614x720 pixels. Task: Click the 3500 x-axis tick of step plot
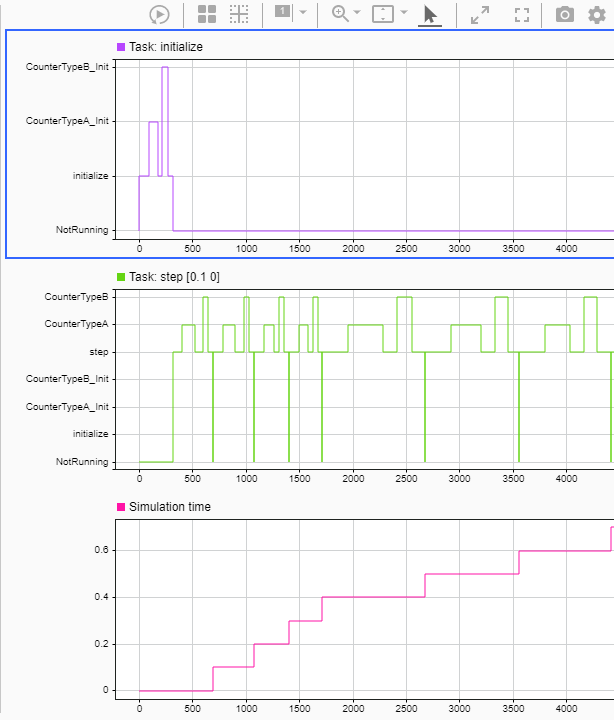pyautogui.click(x=513, y=479)
